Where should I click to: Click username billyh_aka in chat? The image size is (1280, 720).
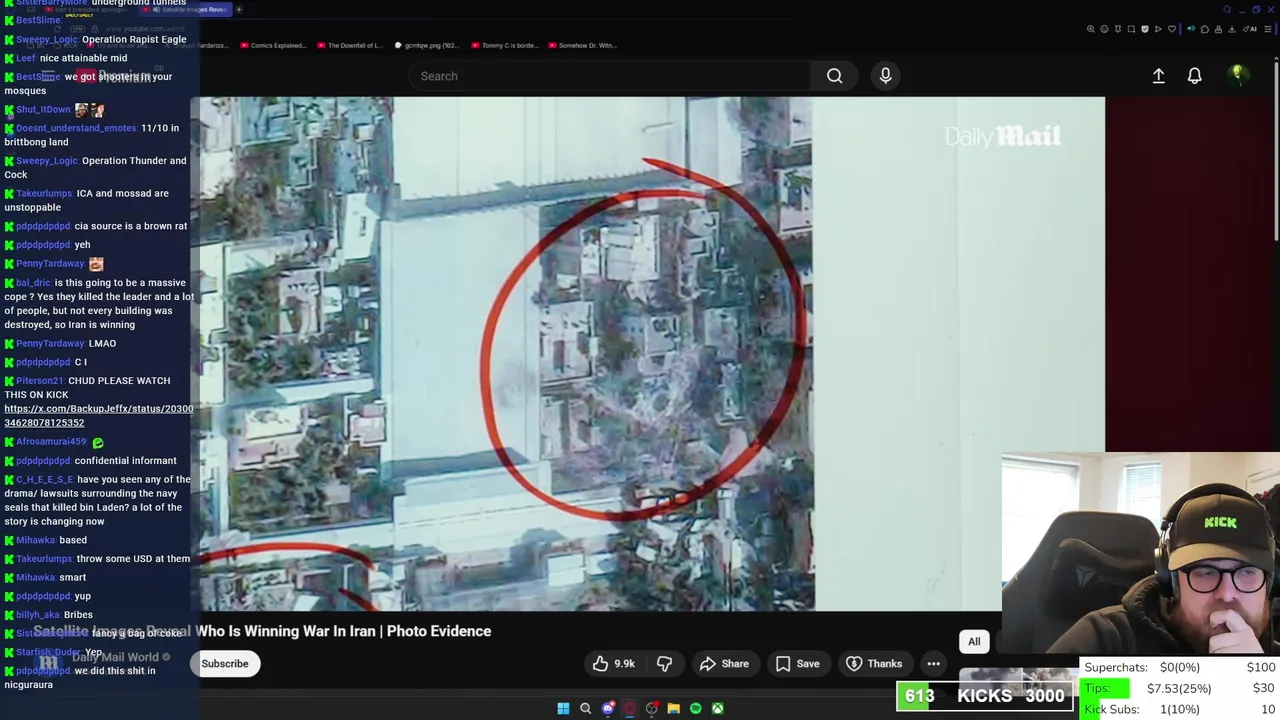pyautogui.click(x=38, y=615)
